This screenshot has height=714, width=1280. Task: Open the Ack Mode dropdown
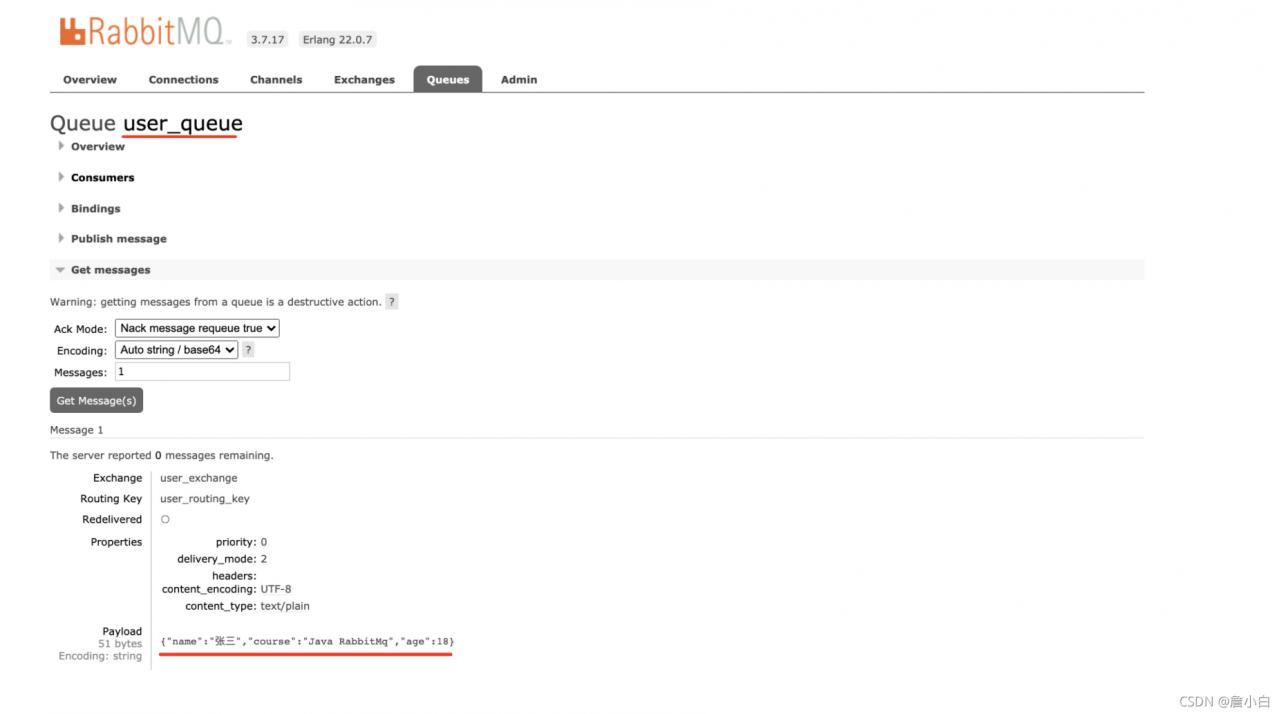coord(197,328)
